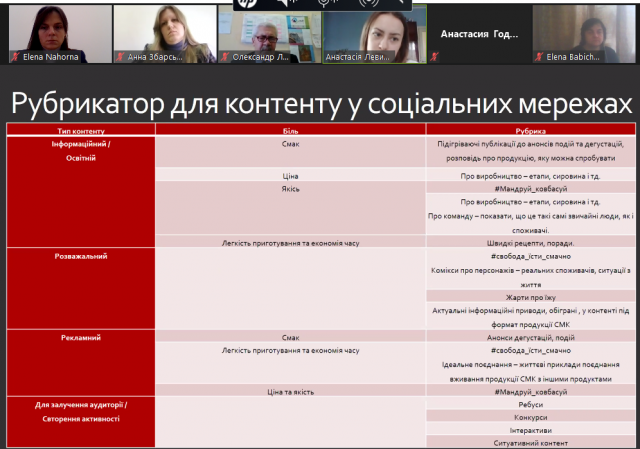Click the muted mic icon on Анастасия Год tile
The width and height of the screenshot is (640, 449).
[434, 57]
